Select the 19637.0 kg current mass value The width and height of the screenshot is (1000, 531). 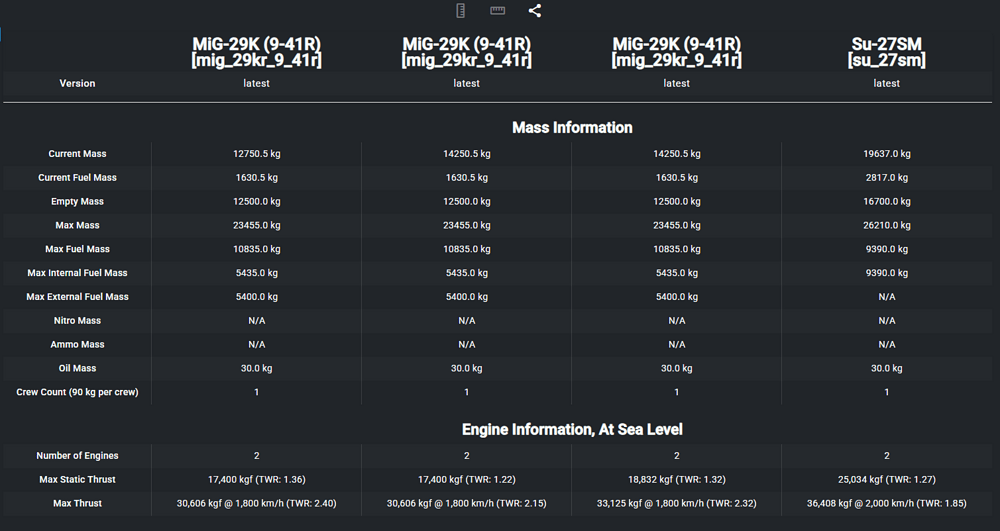886,154
